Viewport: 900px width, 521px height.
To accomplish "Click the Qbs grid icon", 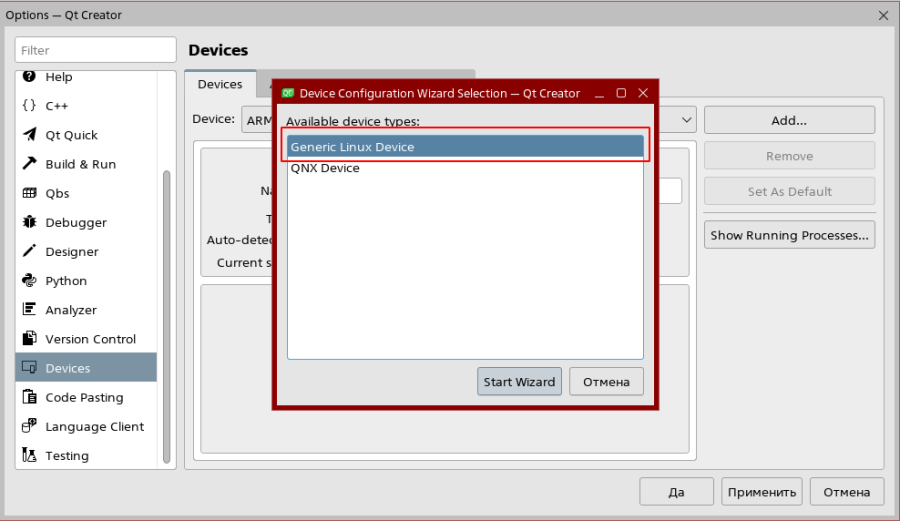I will point(29,193).
